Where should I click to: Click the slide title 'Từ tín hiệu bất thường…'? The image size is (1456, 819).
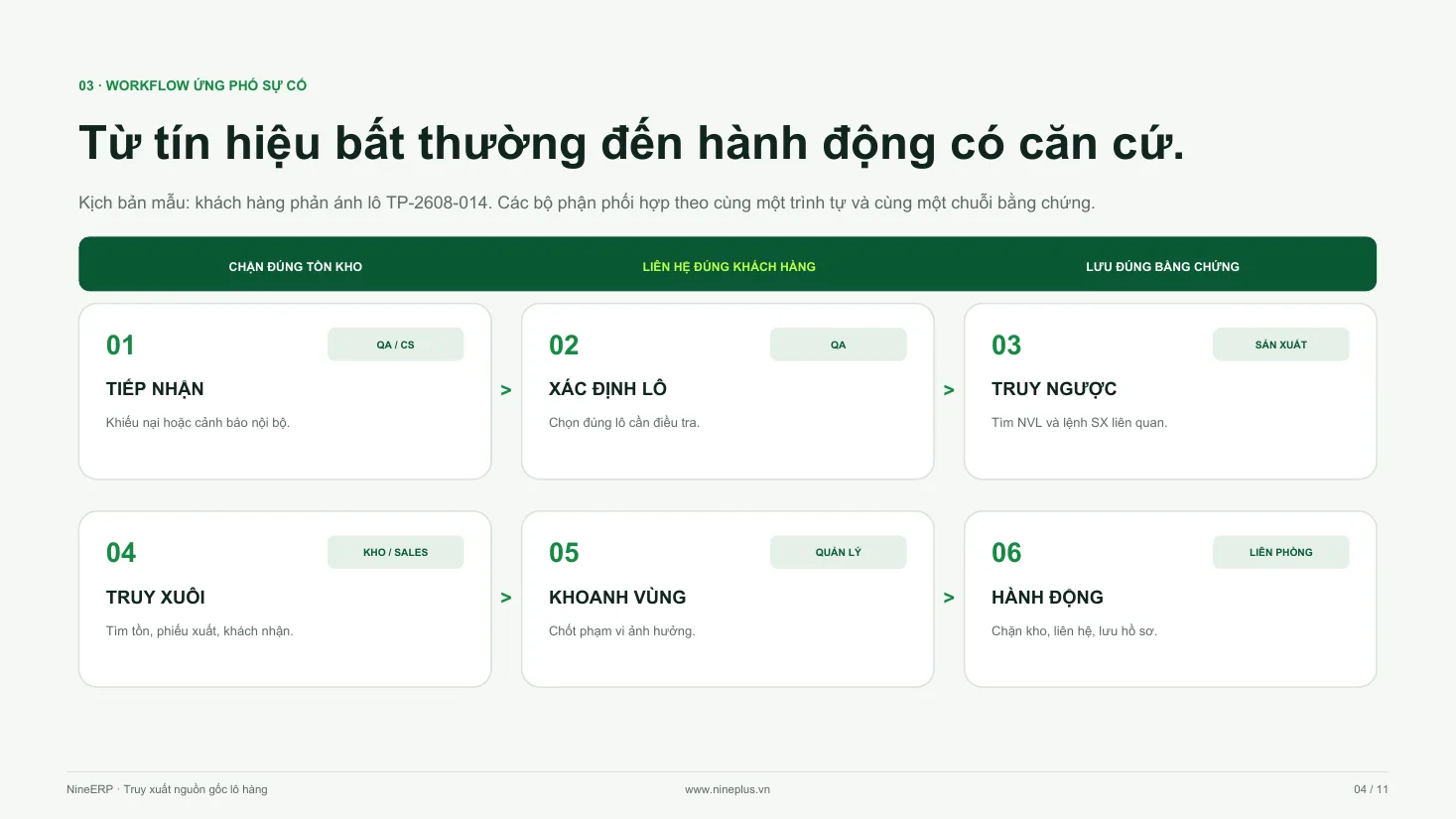(631, 143)
